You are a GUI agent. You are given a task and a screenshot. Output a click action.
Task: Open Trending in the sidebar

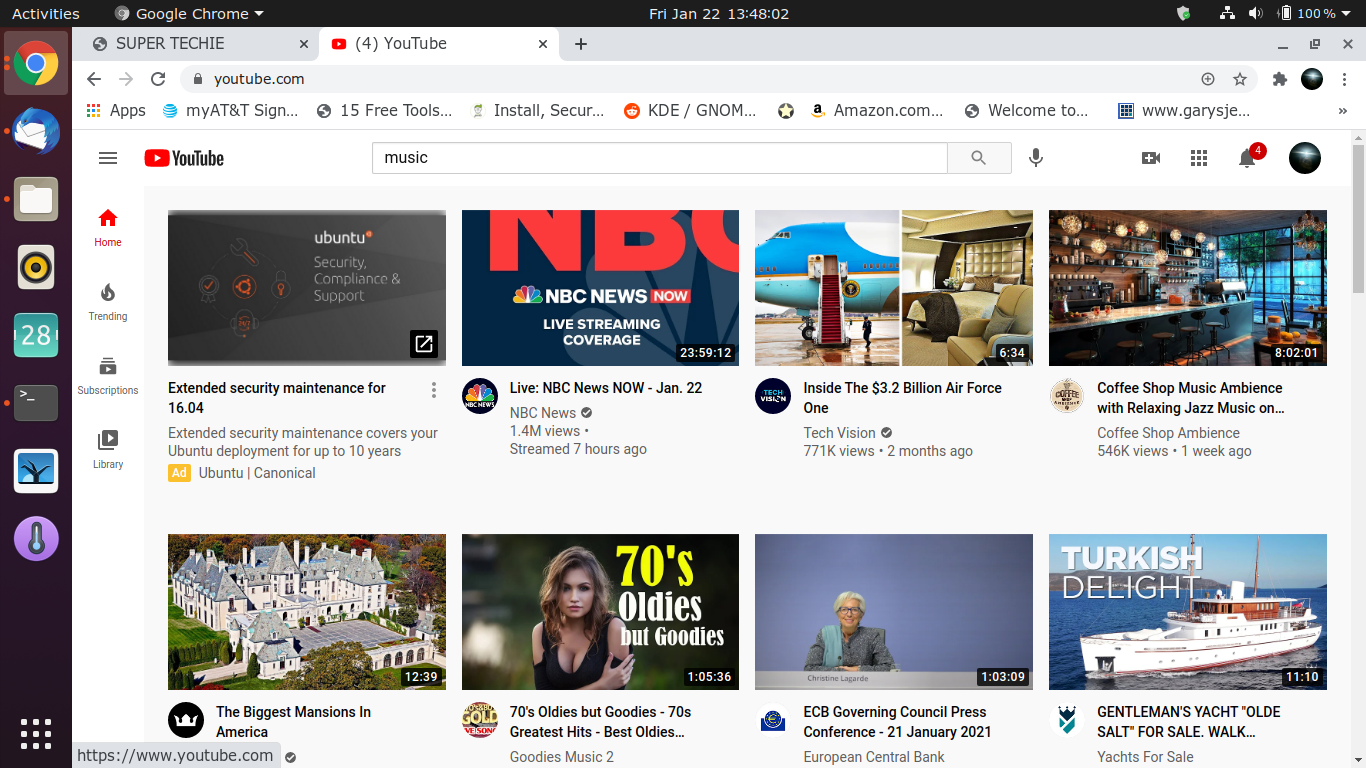pos(108,301)
